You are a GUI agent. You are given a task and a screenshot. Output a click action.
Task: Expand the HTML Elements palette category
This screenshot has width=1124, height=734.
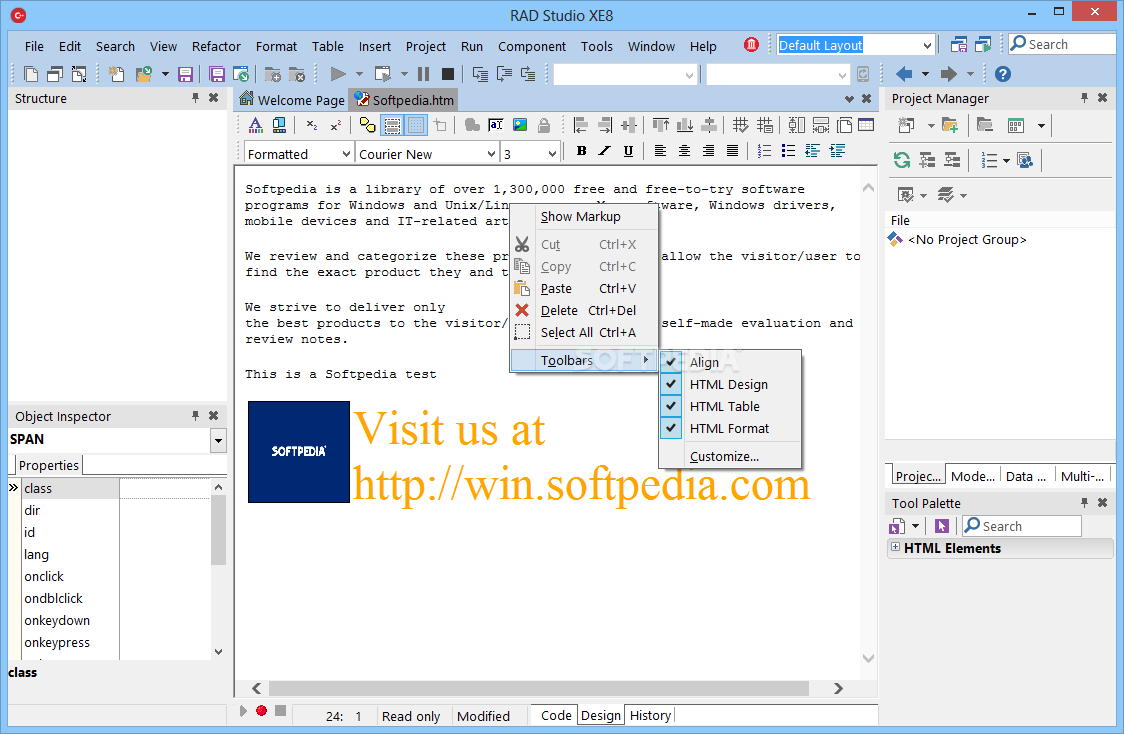pos(895,547)
